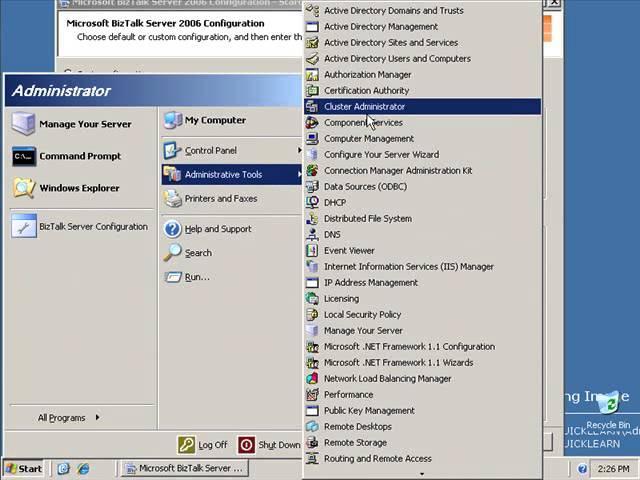Image resolution: width=640 pixels, height=480 pixels.
Task: Choose Search from the Start menu
Action: pyautogui.click(x=231, y=253)
